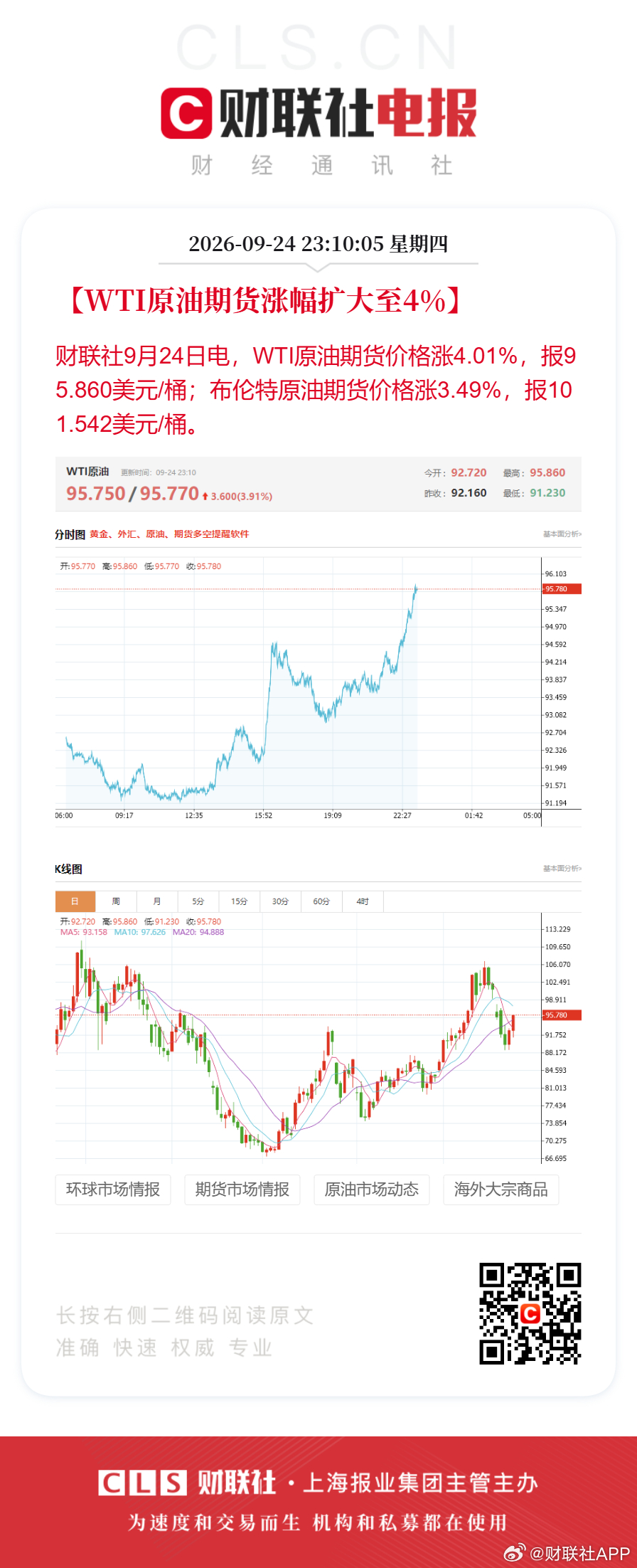The width and height of the screenshot is (637, 1568).
Task: Open 期货市场情报 button
Action: click(x=242, y=1190)
